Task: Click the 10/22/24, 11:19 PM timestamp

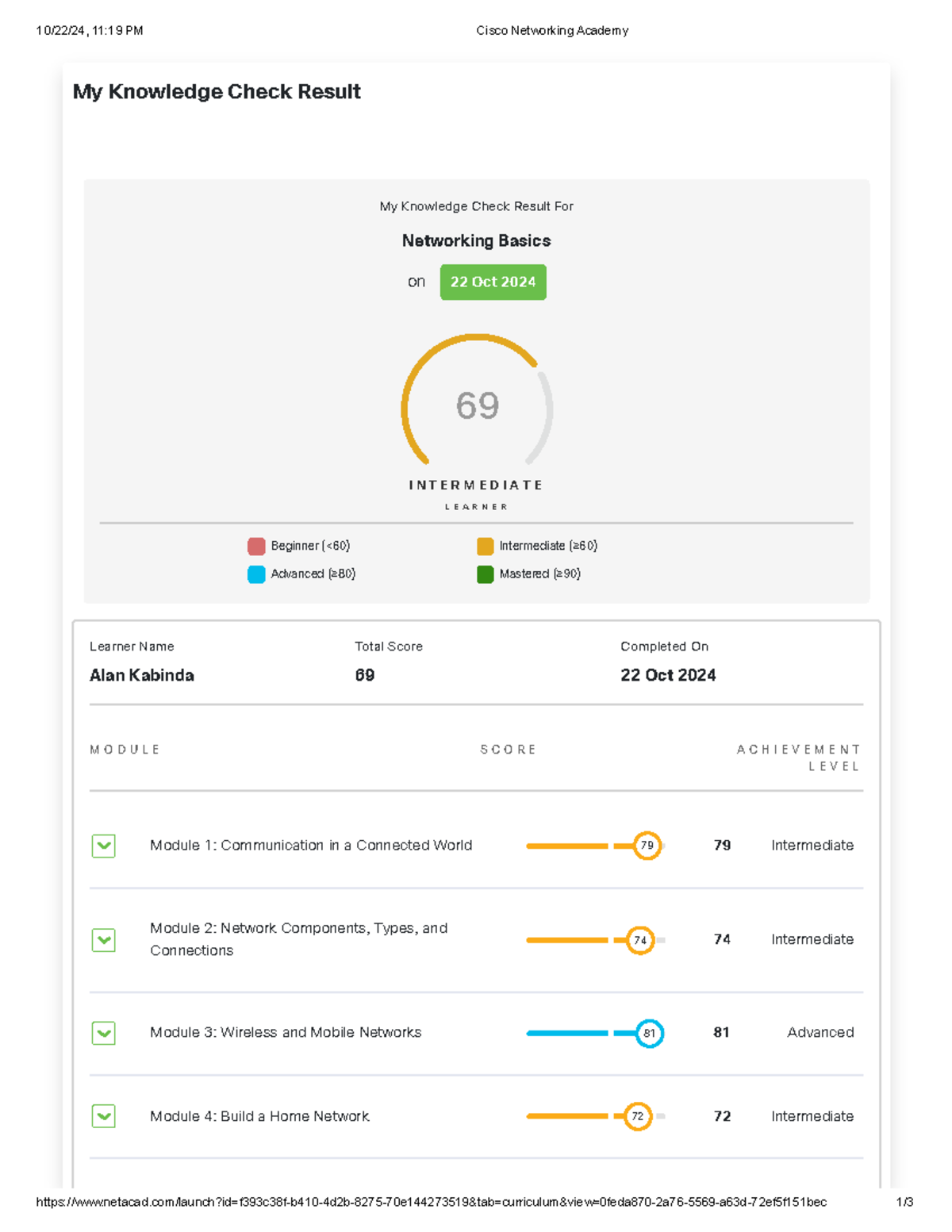Action: click(x=90, y=31)
